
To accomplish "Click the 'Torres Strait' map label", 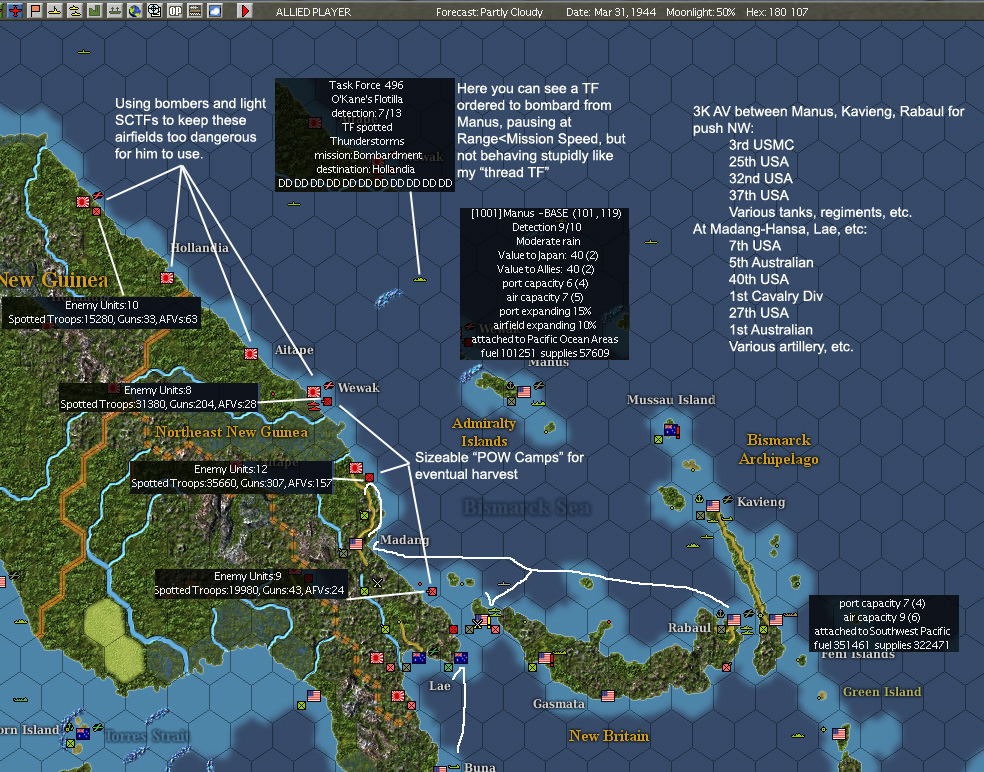I will point(147,736).
